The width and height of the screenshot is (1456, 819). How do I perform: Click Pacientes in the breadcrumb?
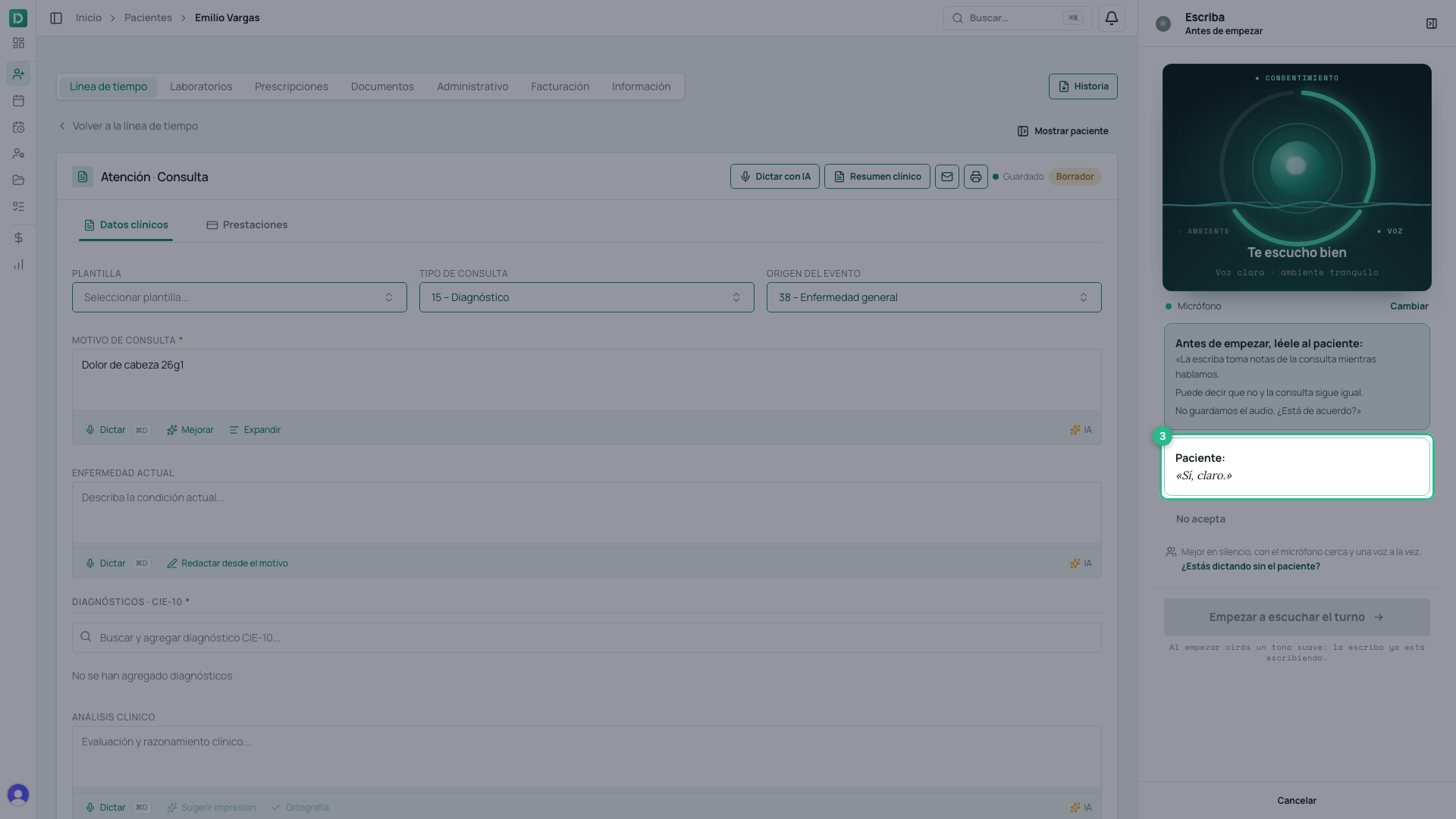click(148, 17)
